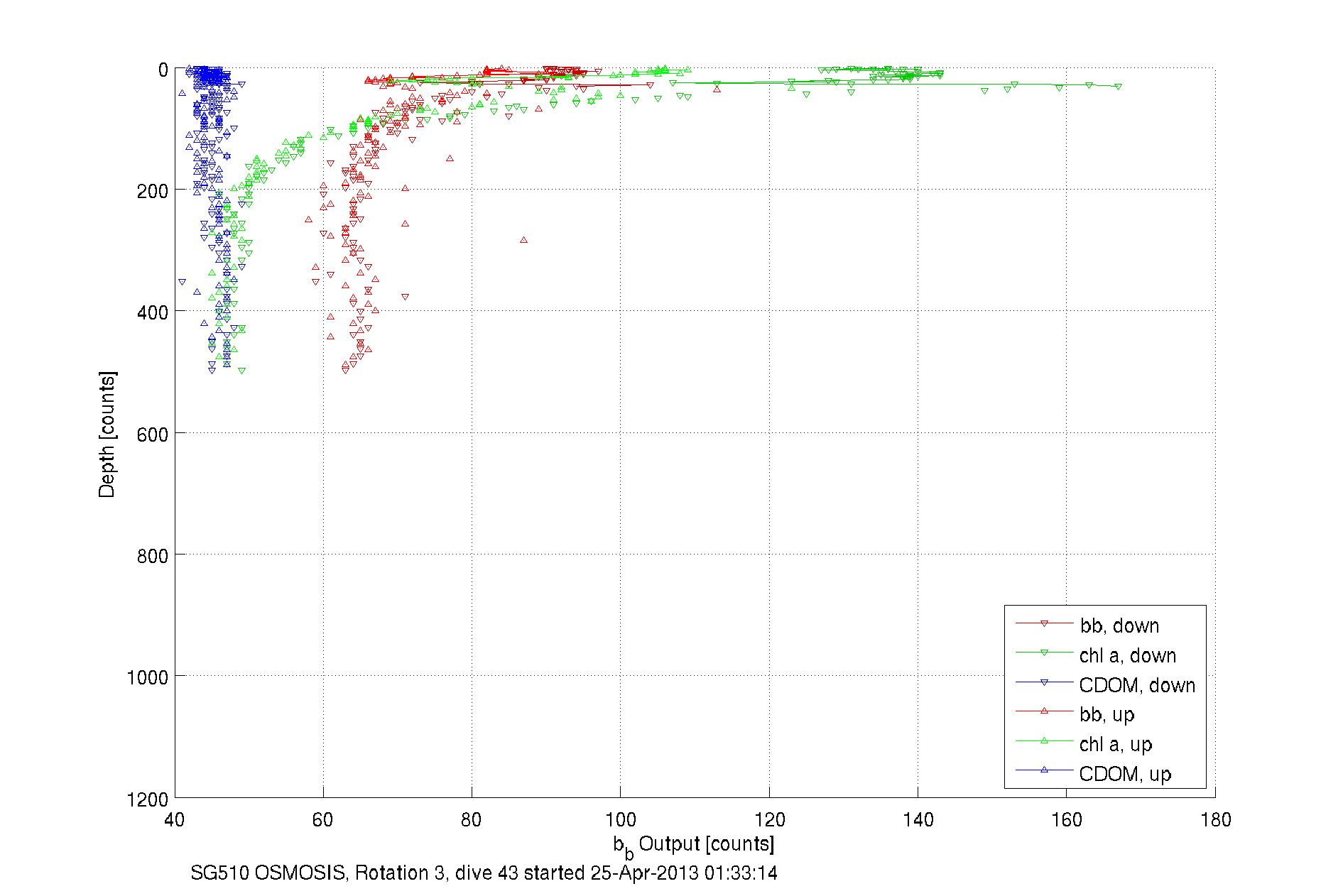Click the 'bb, down' legend label

tap(1119, 625)
